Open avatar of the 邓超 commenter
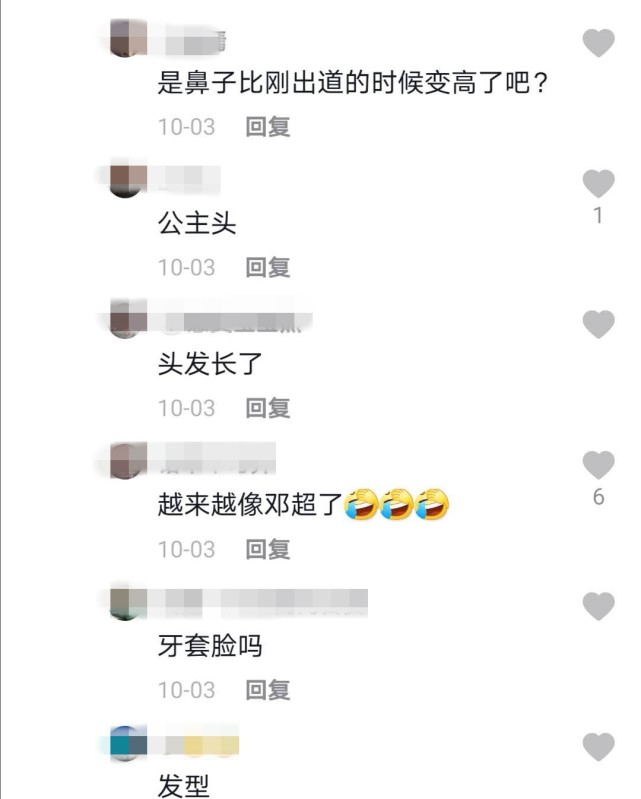The width and height of the screenshot is (641, 799). point(128,461)
